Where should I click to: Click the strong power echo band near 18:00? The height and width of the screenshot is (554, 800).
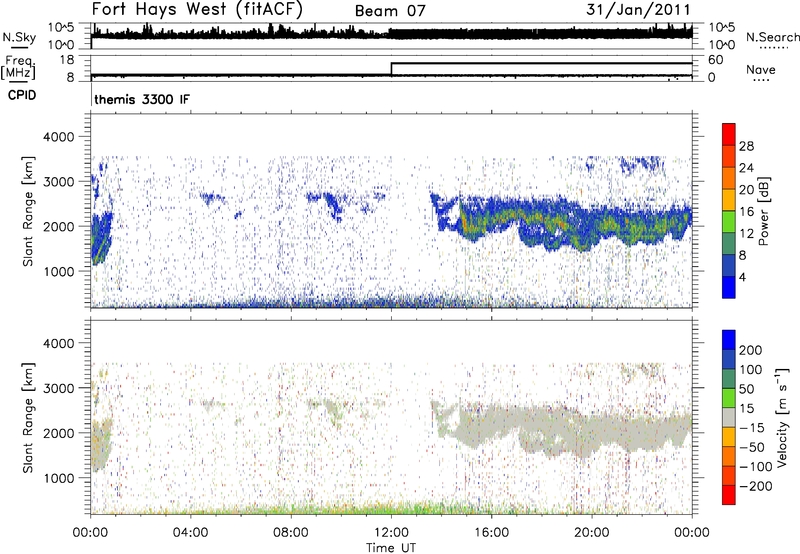541,222
